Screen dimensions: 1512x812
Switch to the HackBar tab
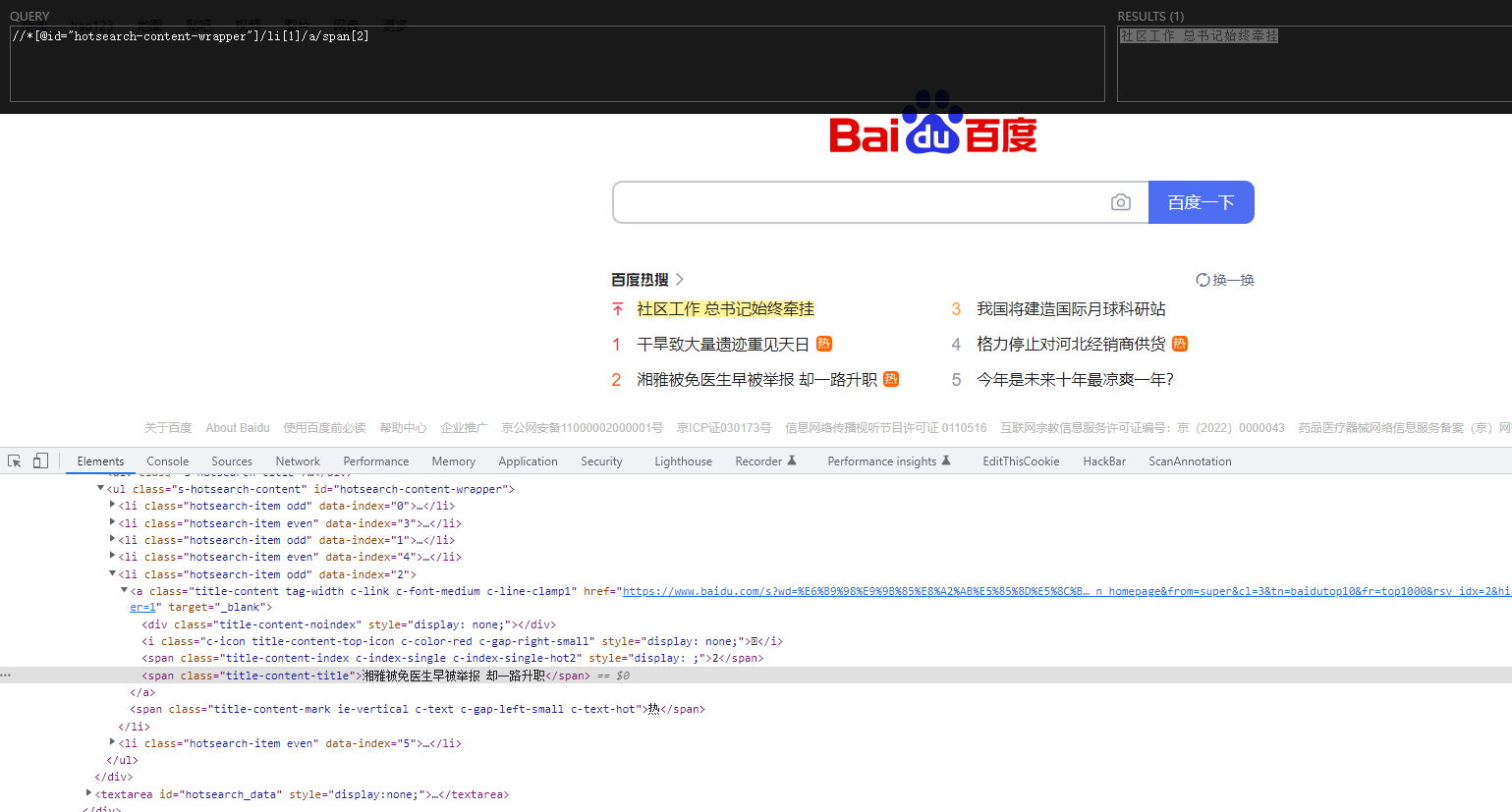pos(1104,461)
